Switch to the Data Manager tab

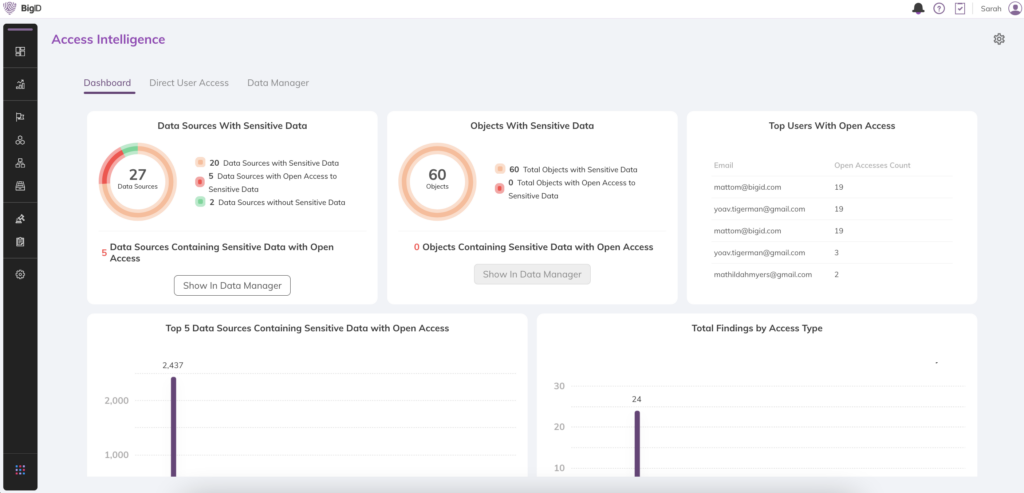pos(278,83)
